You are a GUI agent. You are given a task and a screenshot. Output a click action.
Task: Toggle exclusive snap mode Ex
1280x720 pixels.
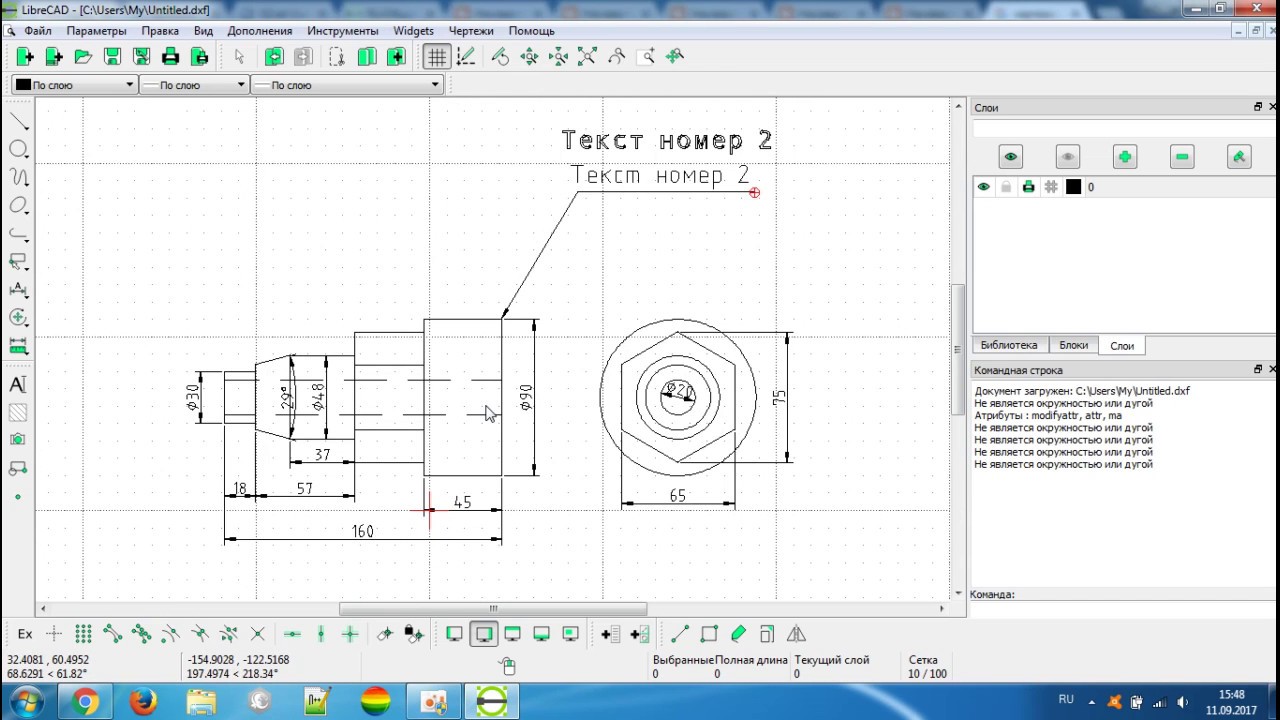(x=25, y=634)
